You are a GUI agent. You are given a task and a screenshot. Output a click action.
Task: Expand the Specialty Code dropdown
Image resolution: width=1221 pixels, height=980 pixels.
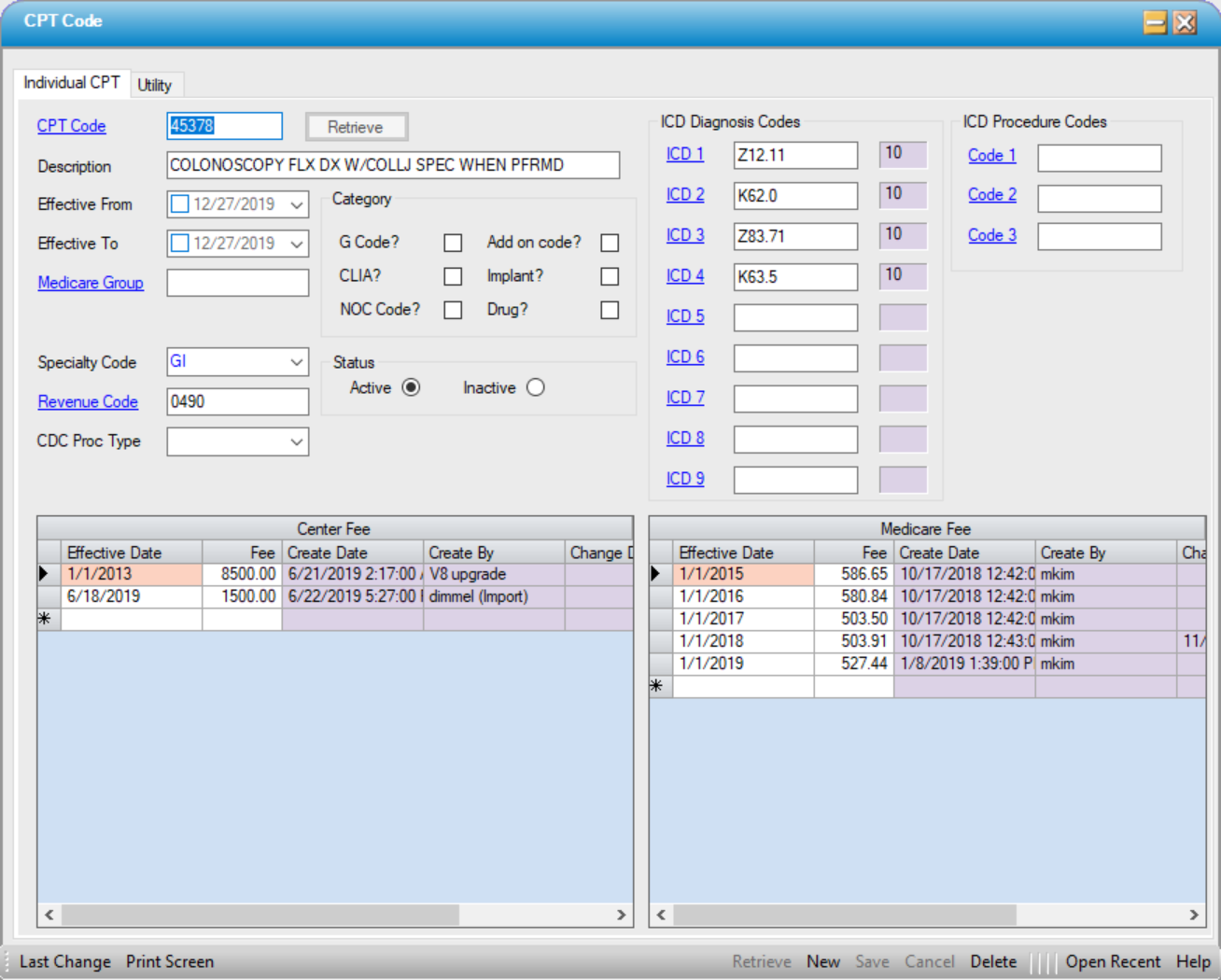(296, 362)
